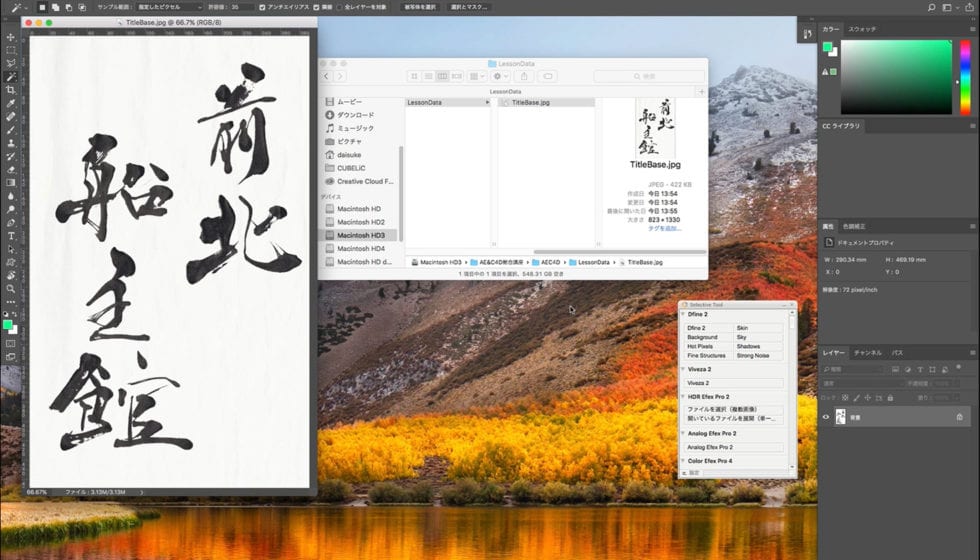
Task: Toggle the anti-alias checkbox in options bar
Action: 262,7
